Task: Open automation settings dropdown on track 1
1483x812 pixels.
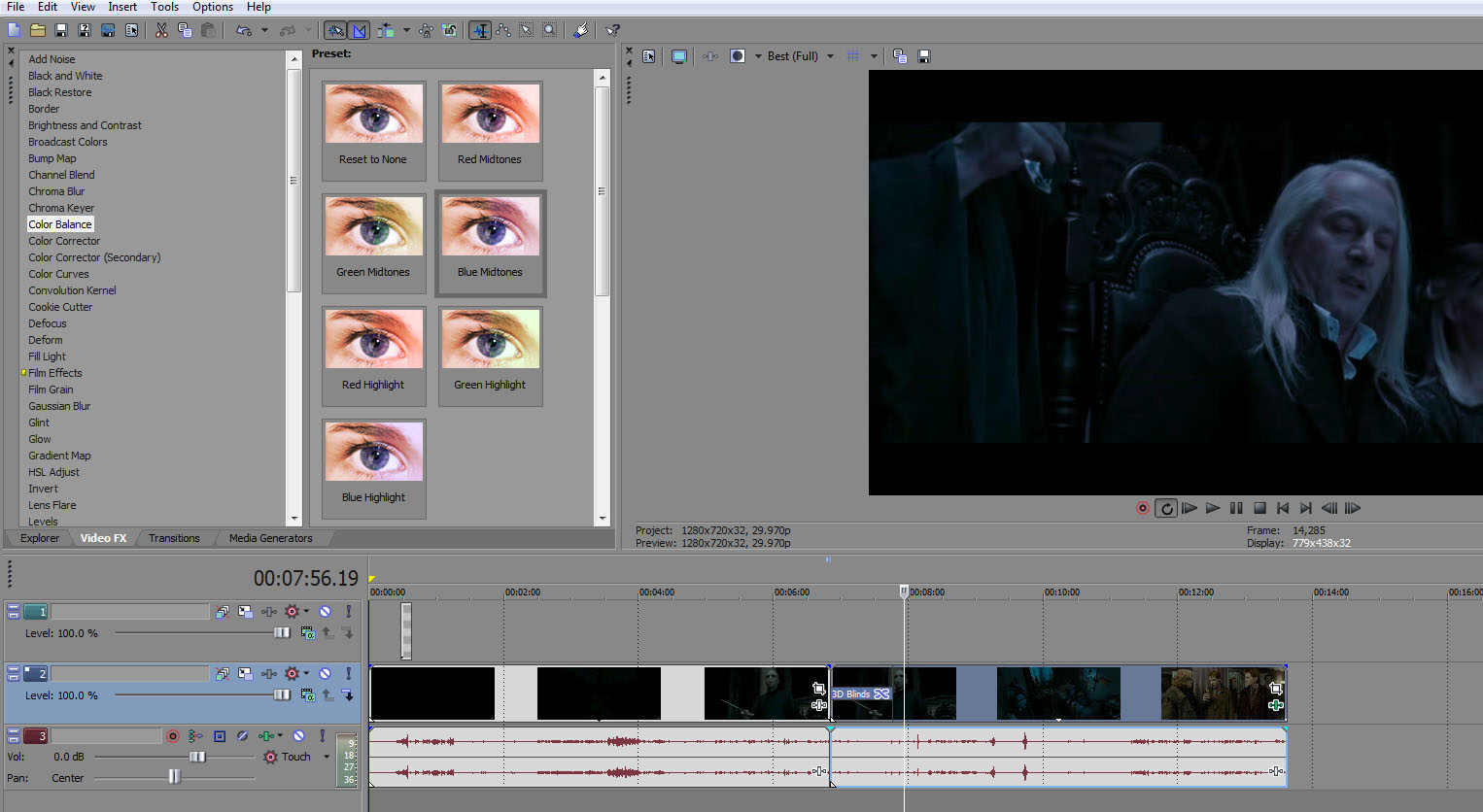Action: pyautogui.click(x=306, y=611)
